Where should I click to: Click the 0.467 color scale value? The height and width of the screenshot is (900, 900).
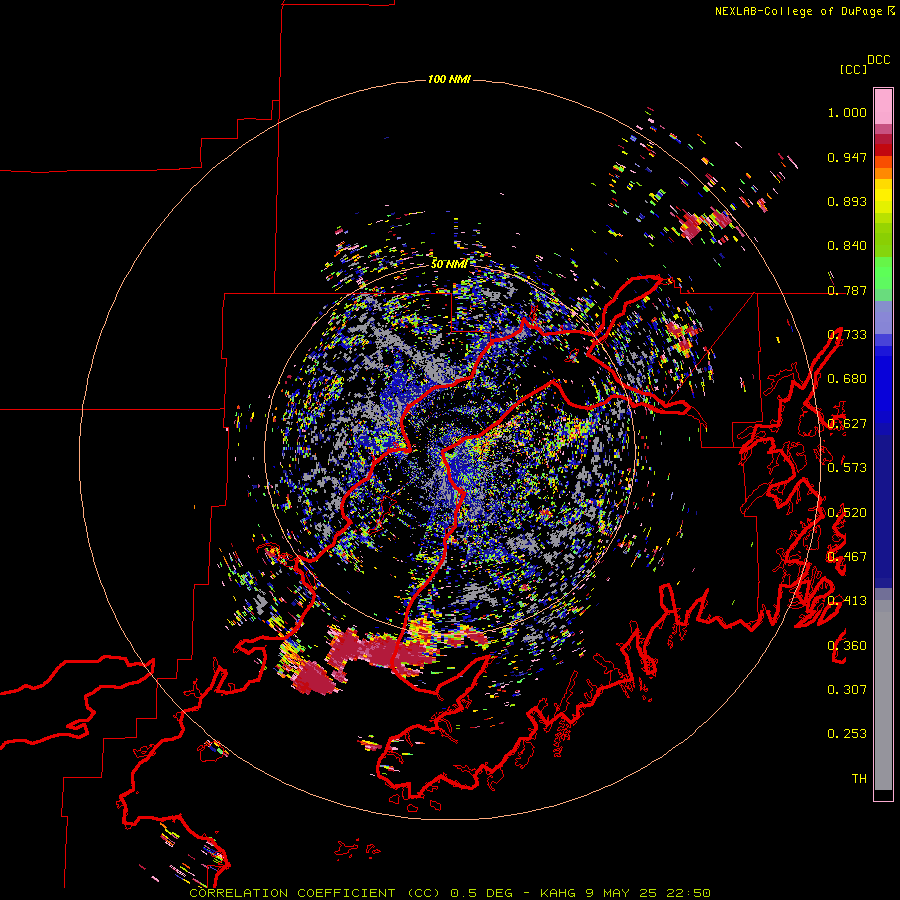pos(847,557)
